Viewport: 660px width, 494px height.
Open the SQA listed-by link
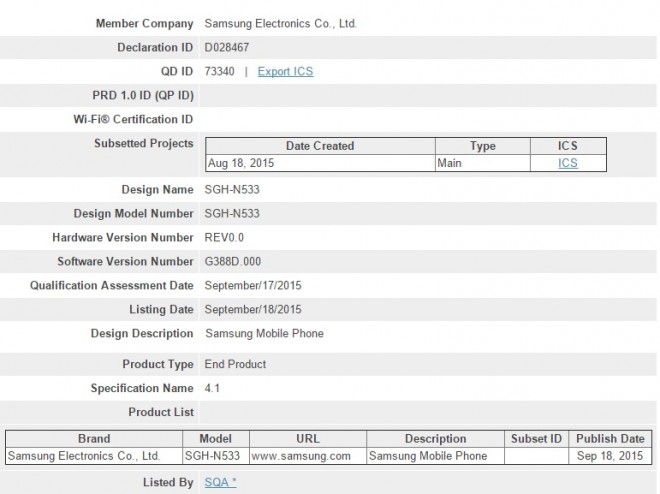click(x=220, y=482)
